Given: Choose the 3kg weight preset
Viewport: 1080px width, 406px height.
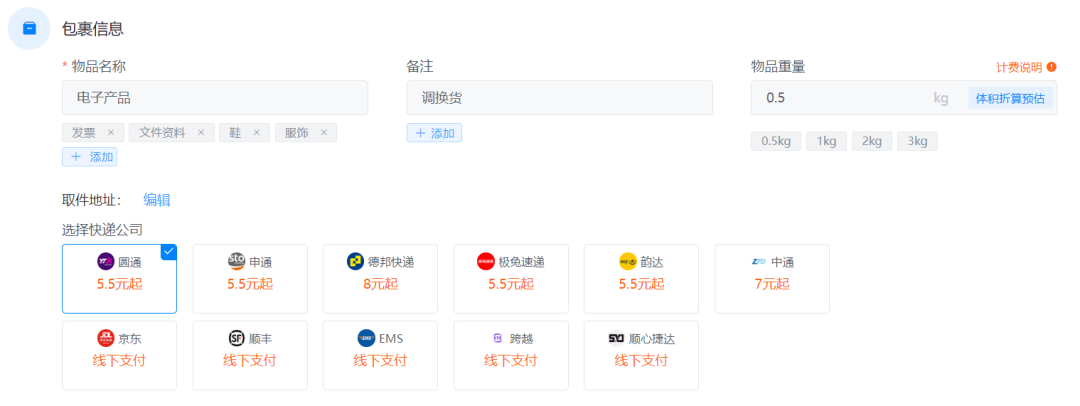Looking at the screenshot, I should pyautogui.click(x=917, y=141).
